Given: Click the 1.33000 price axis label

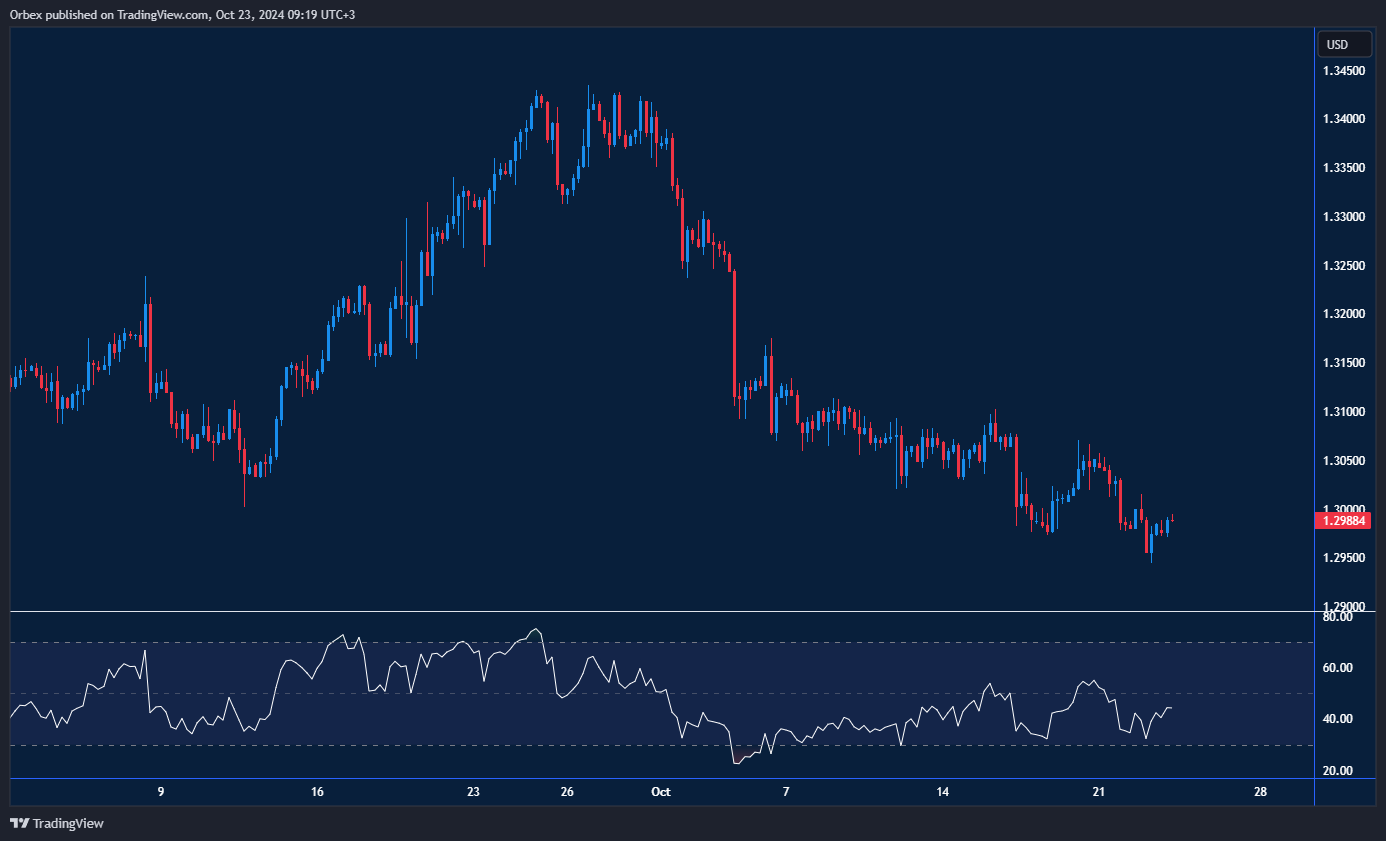Looking at the screenshot, I should point(1344,217).
